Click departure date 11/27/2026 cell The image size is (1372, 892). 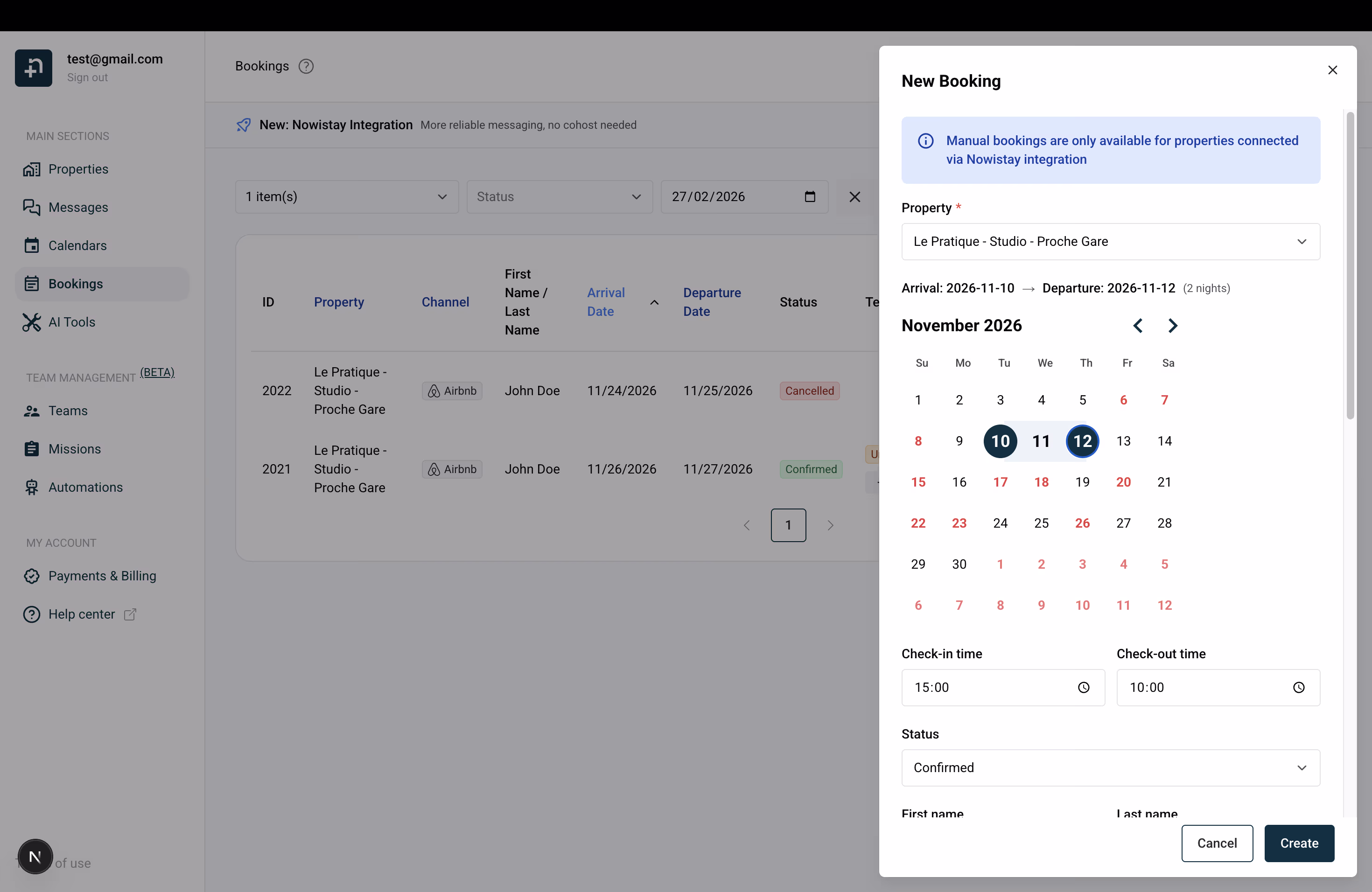[x=718, y=470]
